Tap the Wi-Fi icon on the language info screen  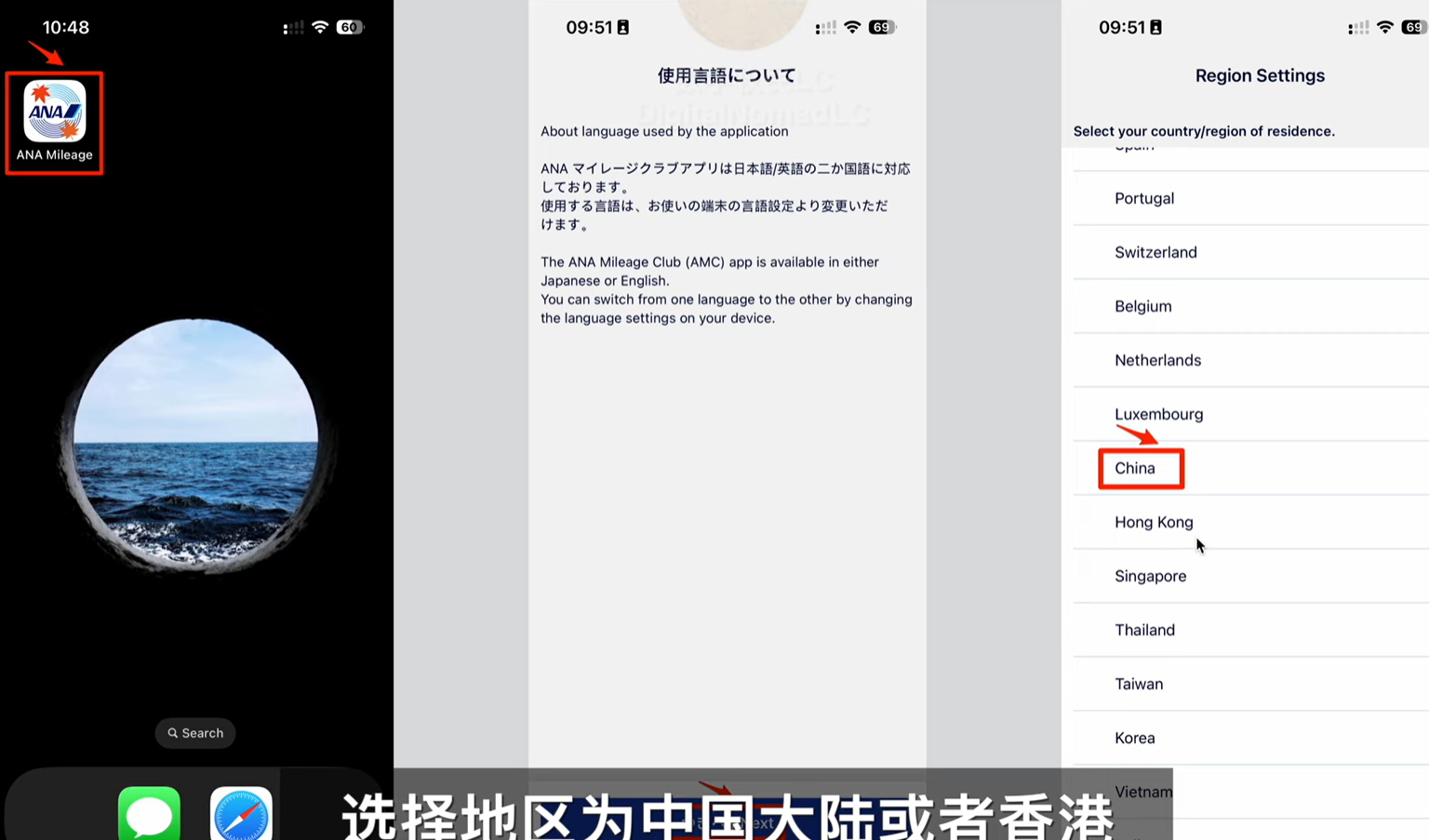coord(852,27)
